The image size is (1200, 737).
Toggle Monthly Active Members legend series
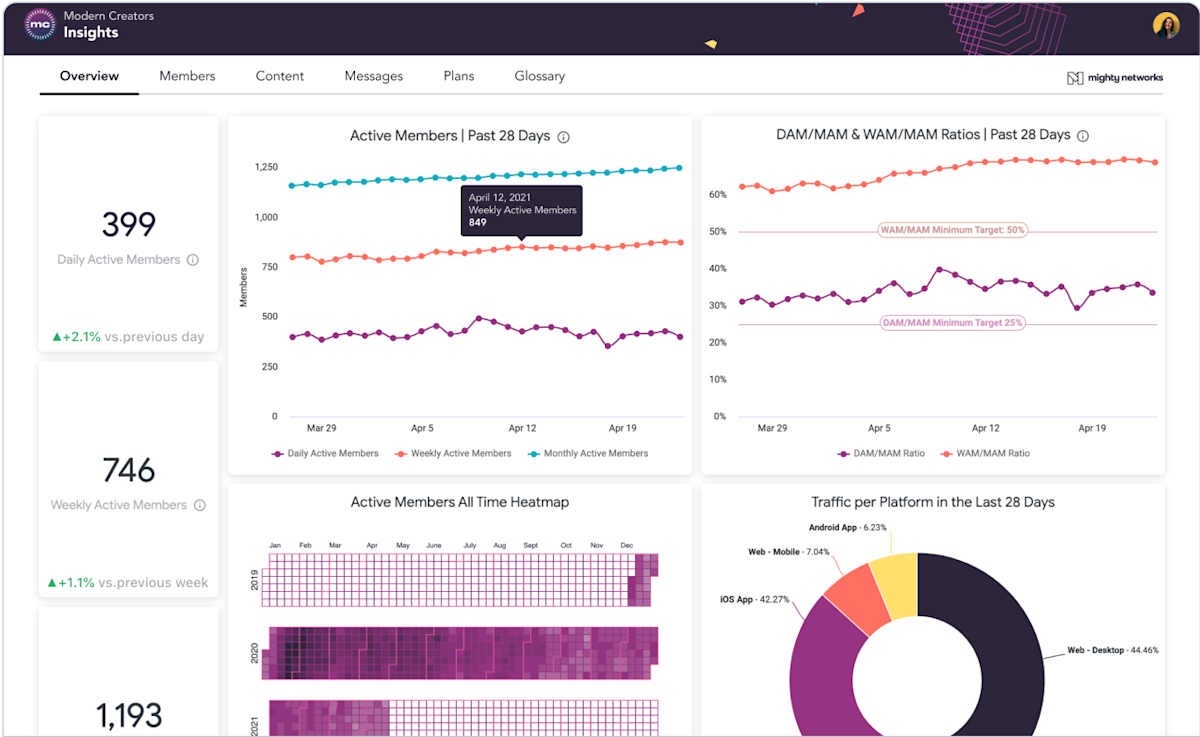pyautogui.click(x=588, y=453)
